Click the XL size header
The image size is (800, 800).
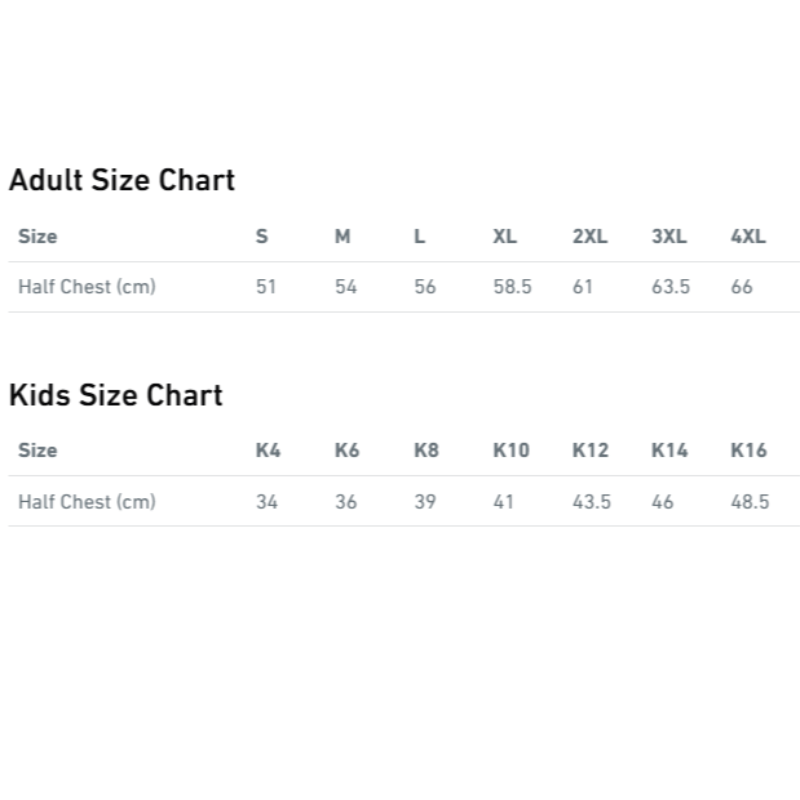click(x=505, y=236)
